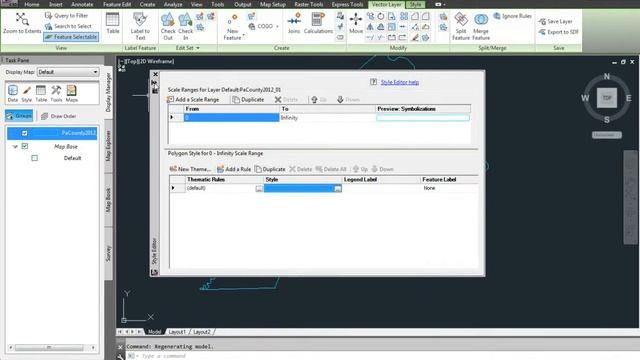Image resolution: width=640 pixels, height=360 pixels.
Task: Open the Thematic Rules (default) browse button
Action: [x=259, y=189]
